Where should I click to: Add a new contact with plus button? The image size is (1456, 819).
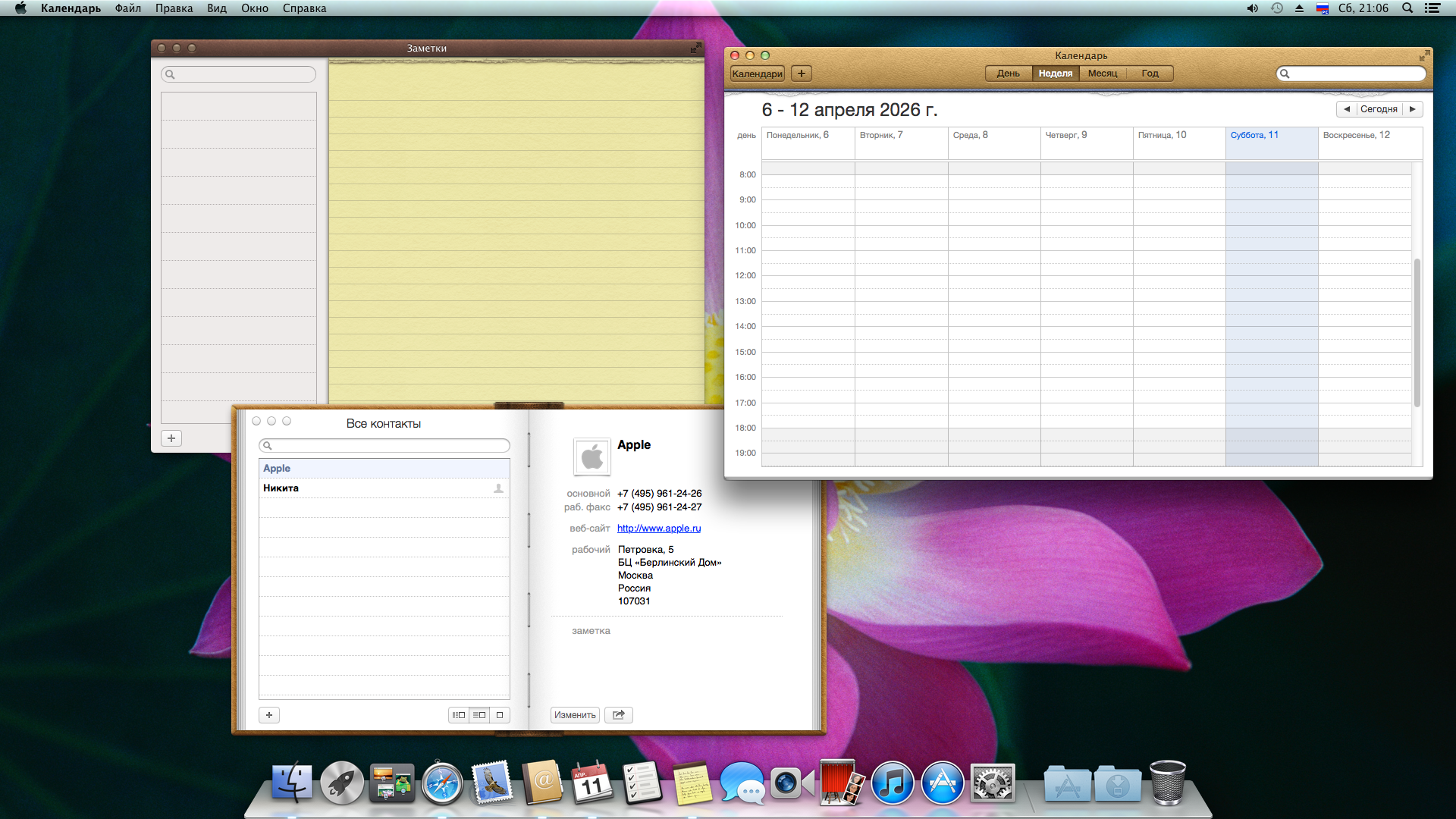(x=269, y=714)
